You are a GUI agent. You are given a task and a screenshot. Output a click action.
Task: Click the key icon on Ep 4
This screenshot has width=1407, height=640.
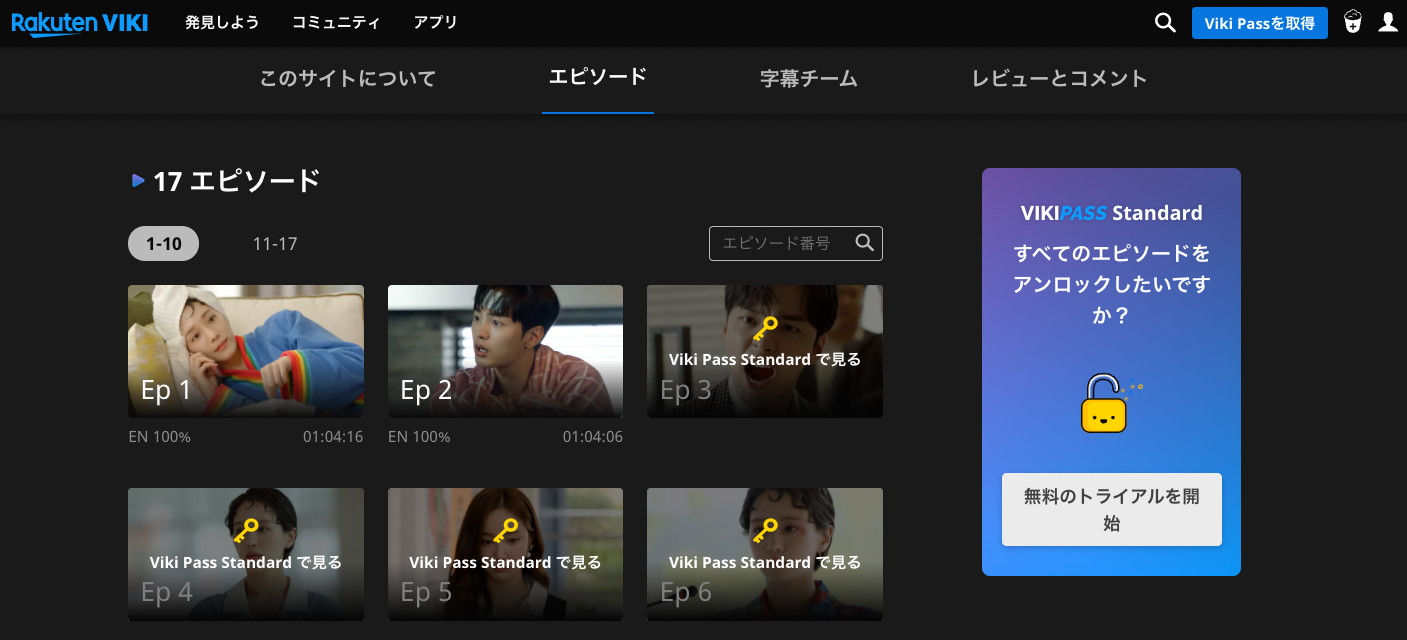point(246,531)
